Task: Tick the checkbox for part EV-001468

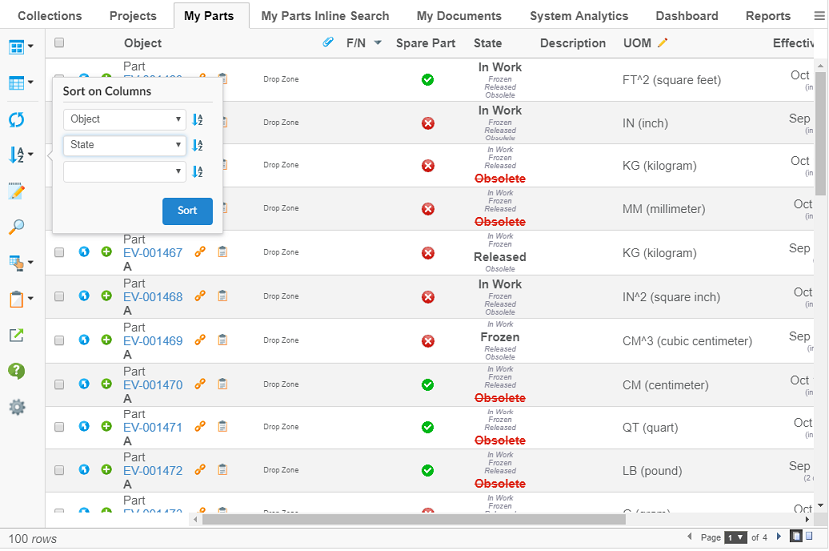Action: point(59,297)
